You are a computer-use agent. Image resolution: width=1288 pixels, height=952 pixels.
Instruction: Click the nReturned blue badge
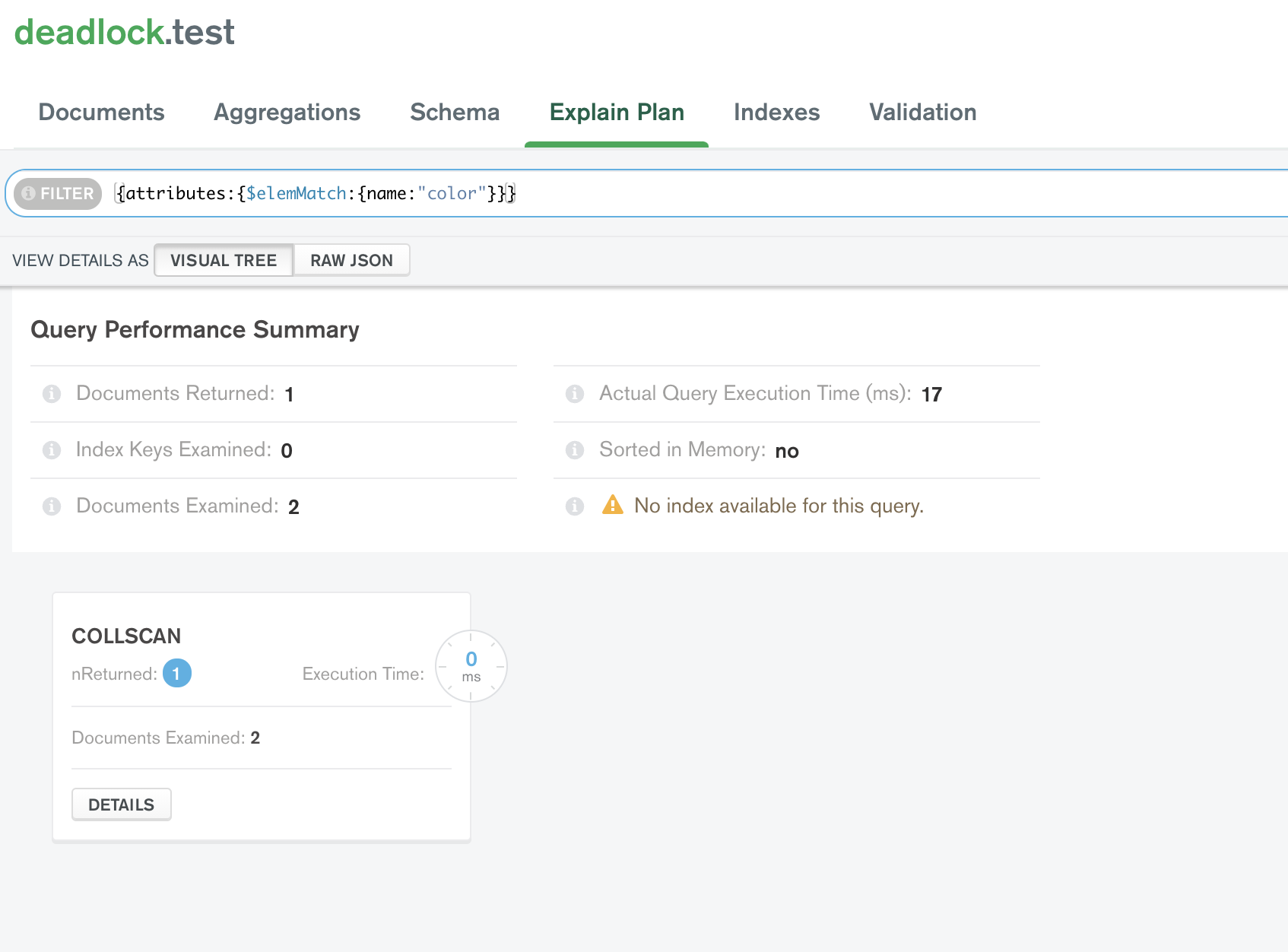(x=176, y=674)
